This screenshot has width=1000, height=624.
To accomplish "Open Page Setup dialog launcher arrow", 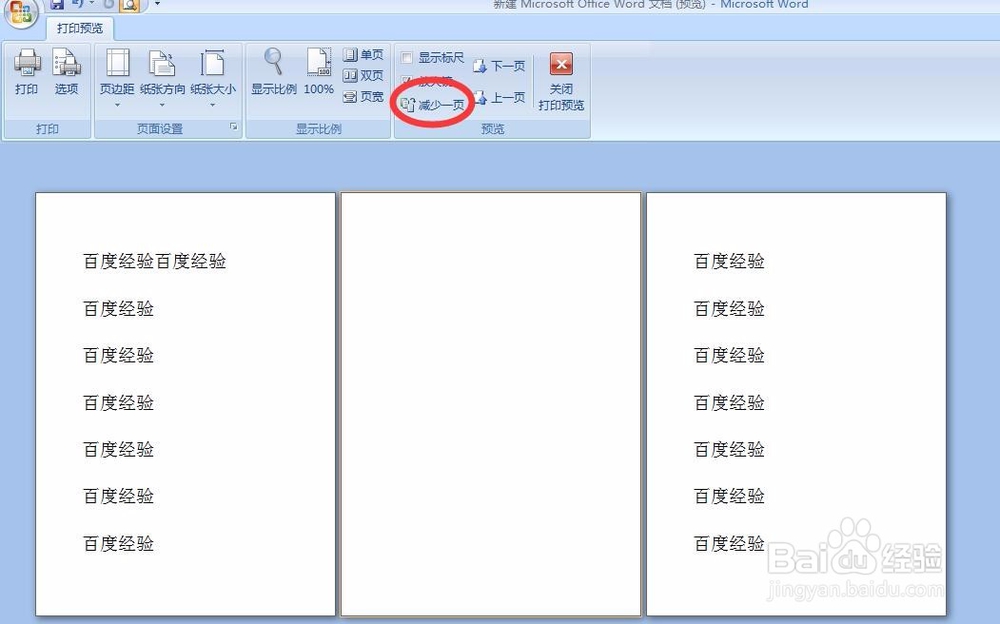I will [234, 127].
